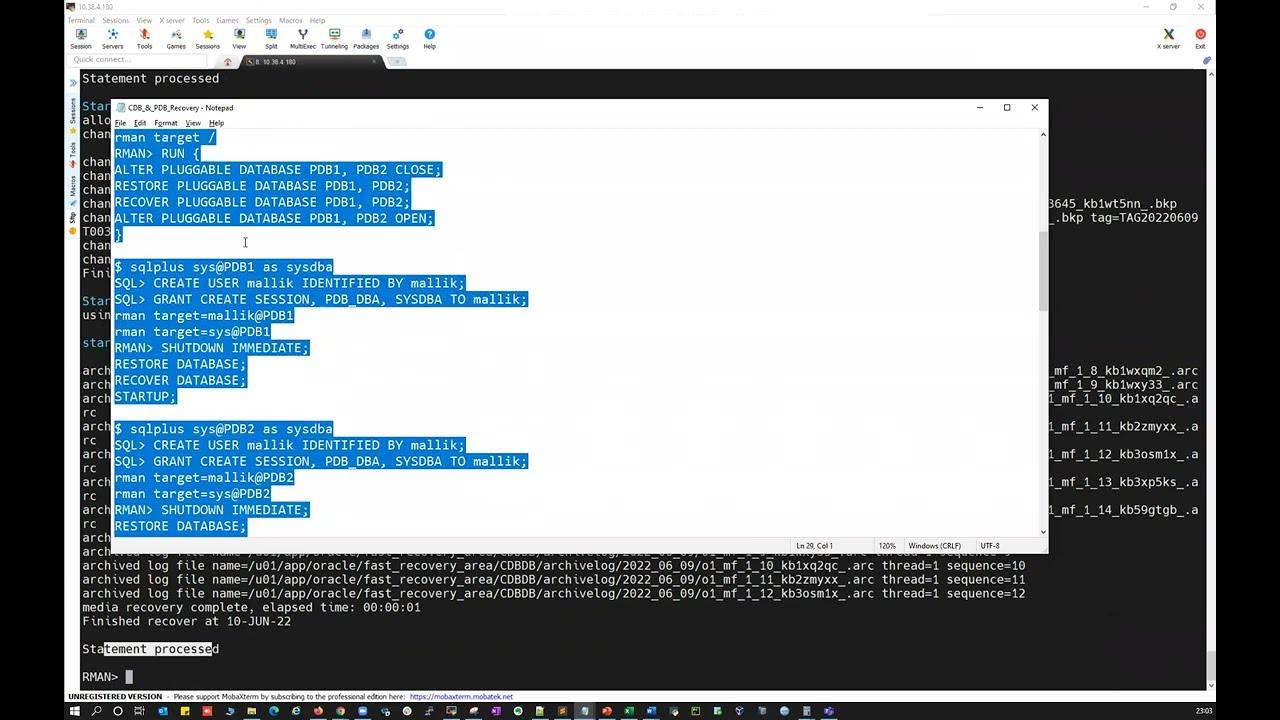This screenshot has height=720, width=1280.
Task: Click 'Windows (CRLF)' in Notepad status bar
Action: 934,546
